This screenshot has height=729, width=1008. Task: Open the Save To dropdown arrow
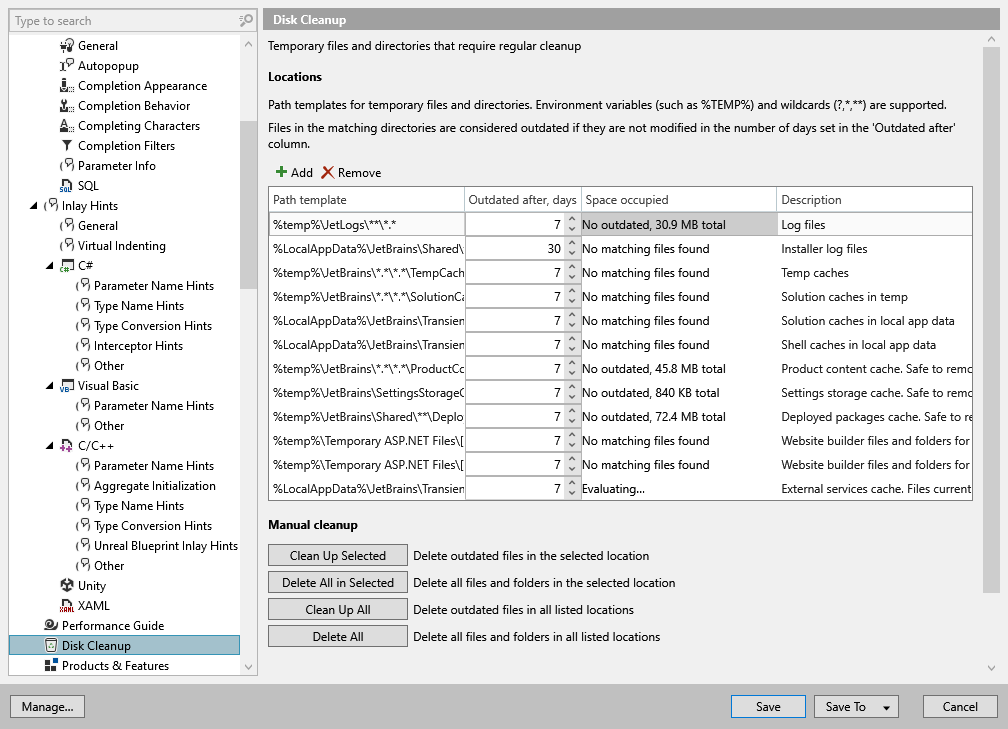[886, 708]
